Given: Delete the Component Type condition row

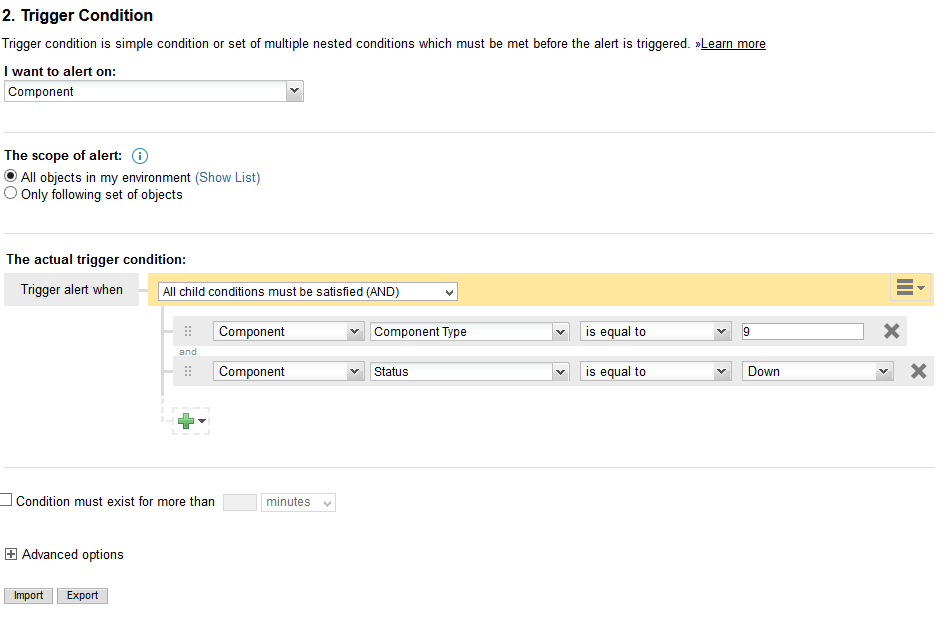Looking at the screenshot, I should click(x=891, y=331).
